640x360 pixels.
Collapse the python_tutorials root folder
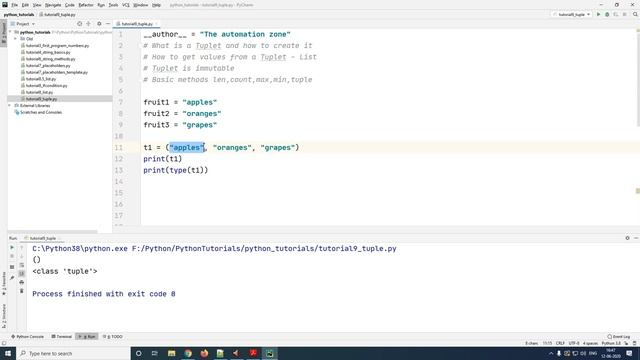click(10, 32)
